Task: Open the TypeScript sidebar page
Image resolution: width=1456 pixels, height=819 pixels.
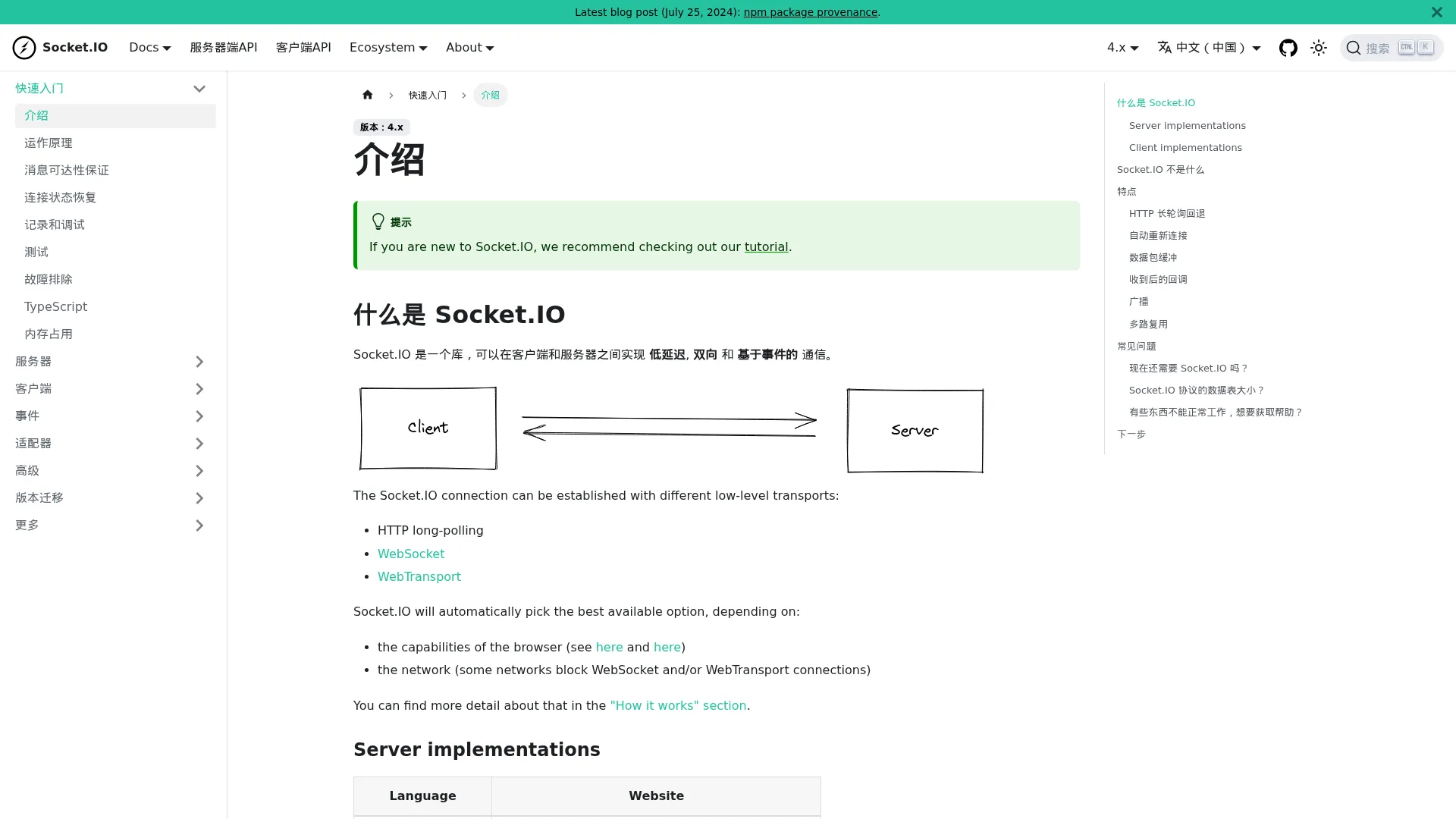Action: (x=115, y=306)
